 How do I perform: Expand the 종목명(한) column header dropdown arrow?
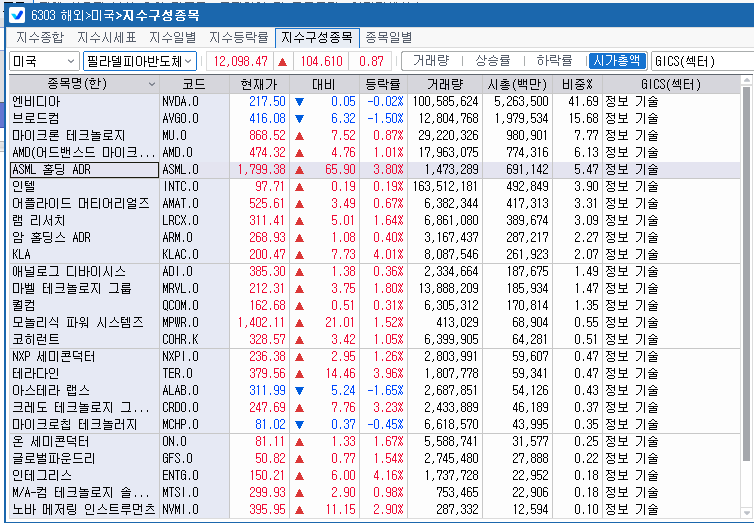point(152,85)
